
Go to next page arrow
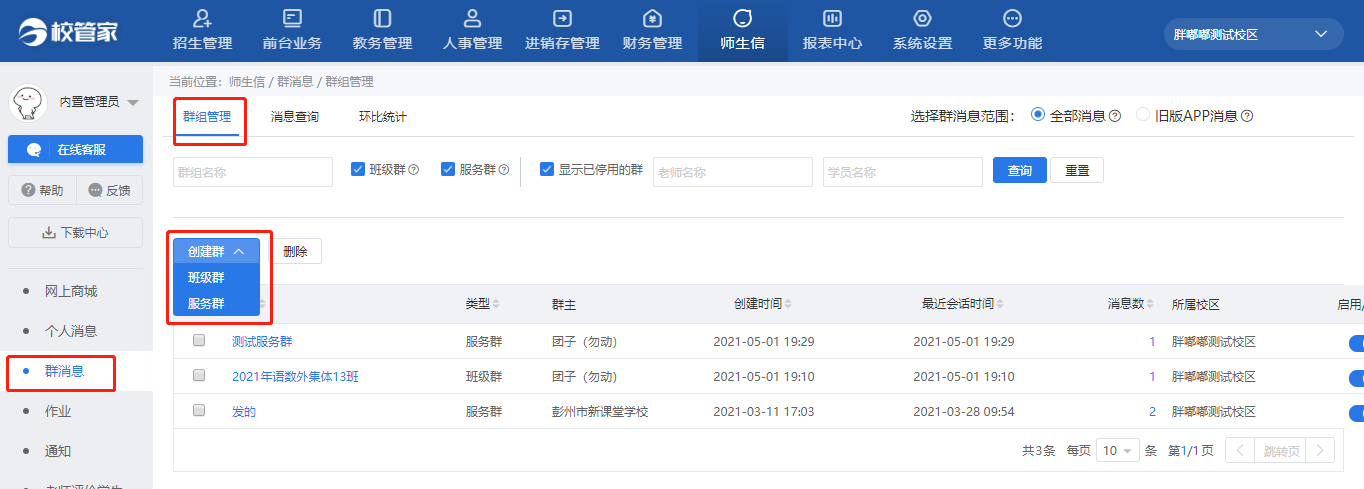(1322, 450)
